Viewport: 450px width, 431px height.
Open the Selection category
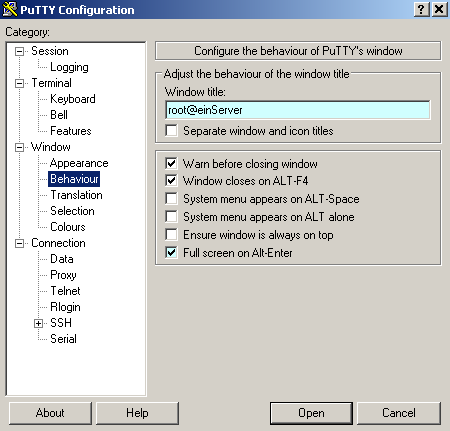click(72, 211)
